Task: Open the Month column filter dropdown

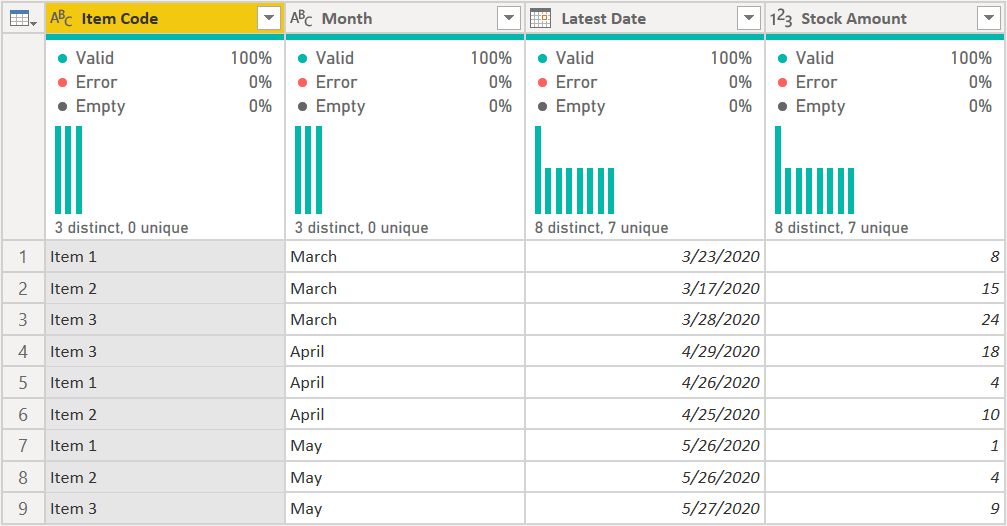Action: tap(509, 18)
